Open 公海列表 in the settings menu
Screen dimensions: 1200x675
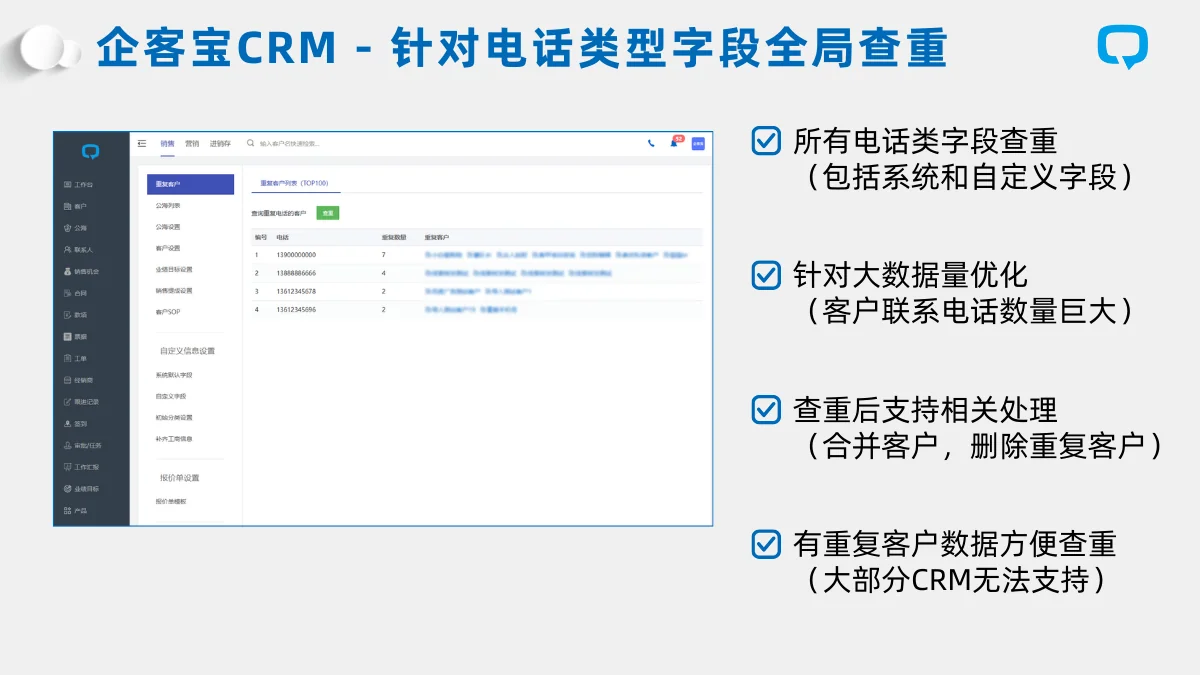[x=168, y=205]
